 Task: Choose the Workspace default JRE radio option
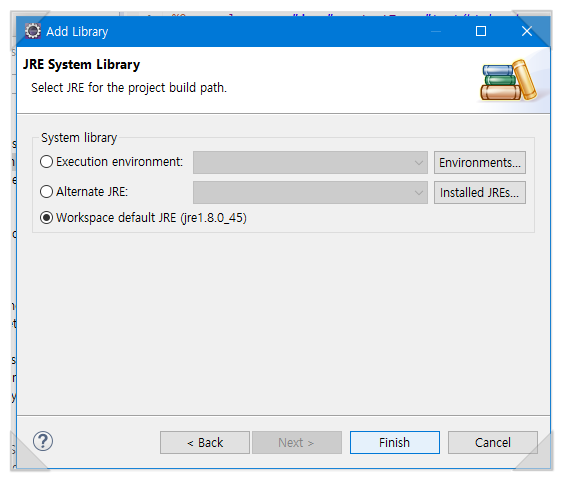[46, 218]
